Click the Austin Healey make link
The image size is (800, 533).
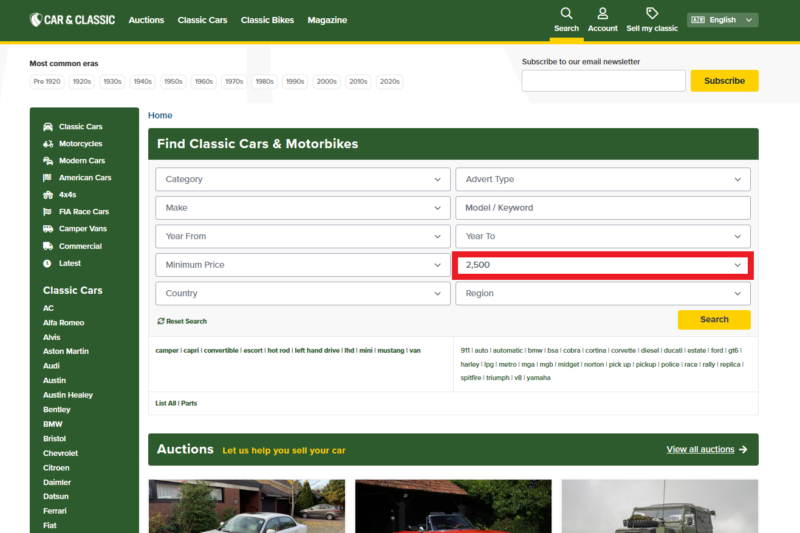point(68,395)
